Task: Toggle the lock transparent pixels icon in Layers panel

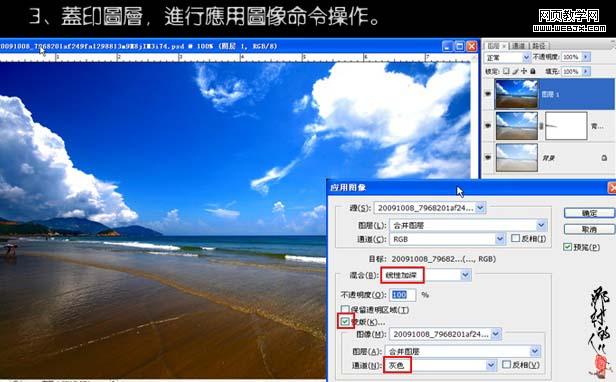Action: [506, 71]
